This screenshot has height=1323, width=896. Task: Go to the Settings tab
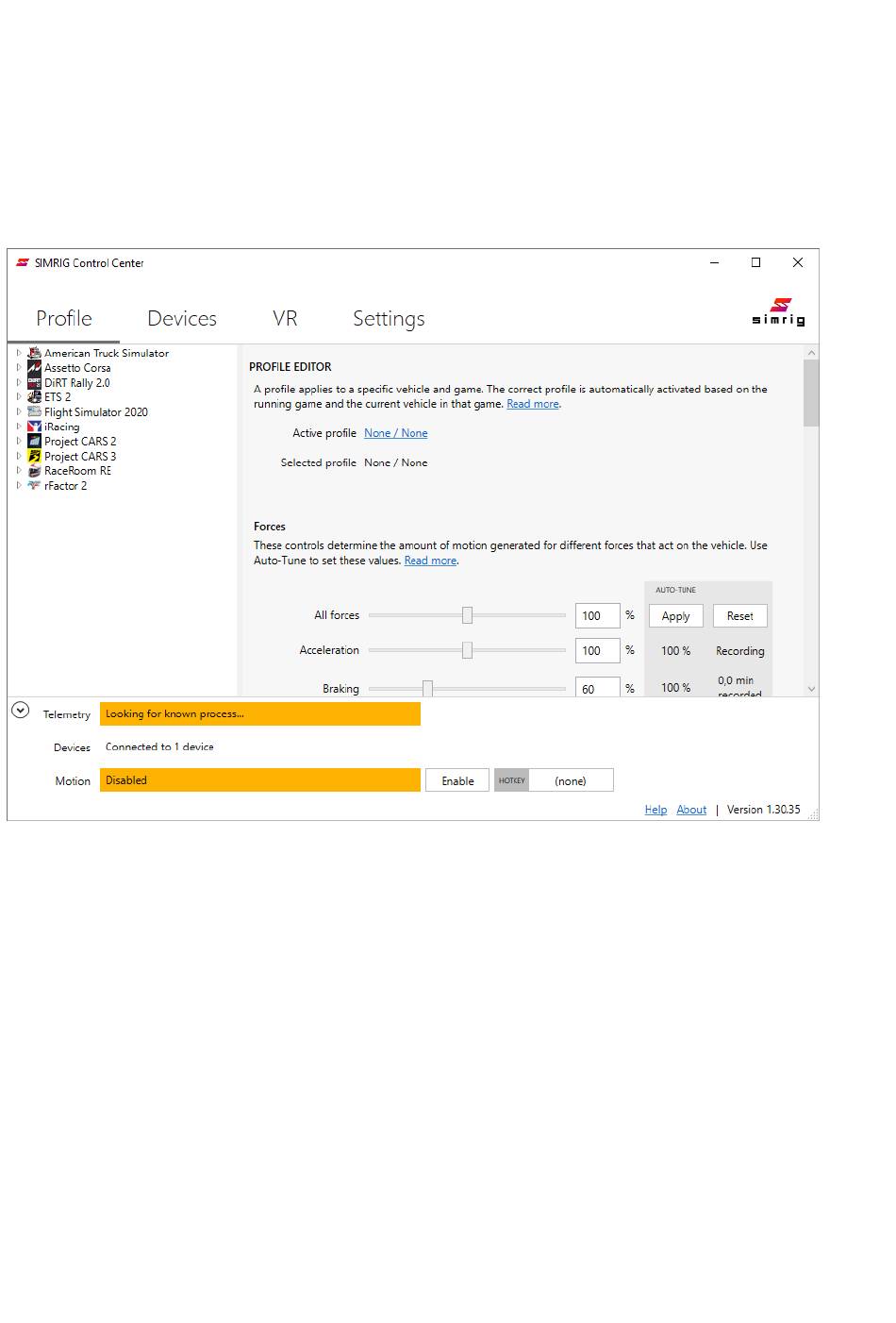pyautogui.click(x=389, y=319)
